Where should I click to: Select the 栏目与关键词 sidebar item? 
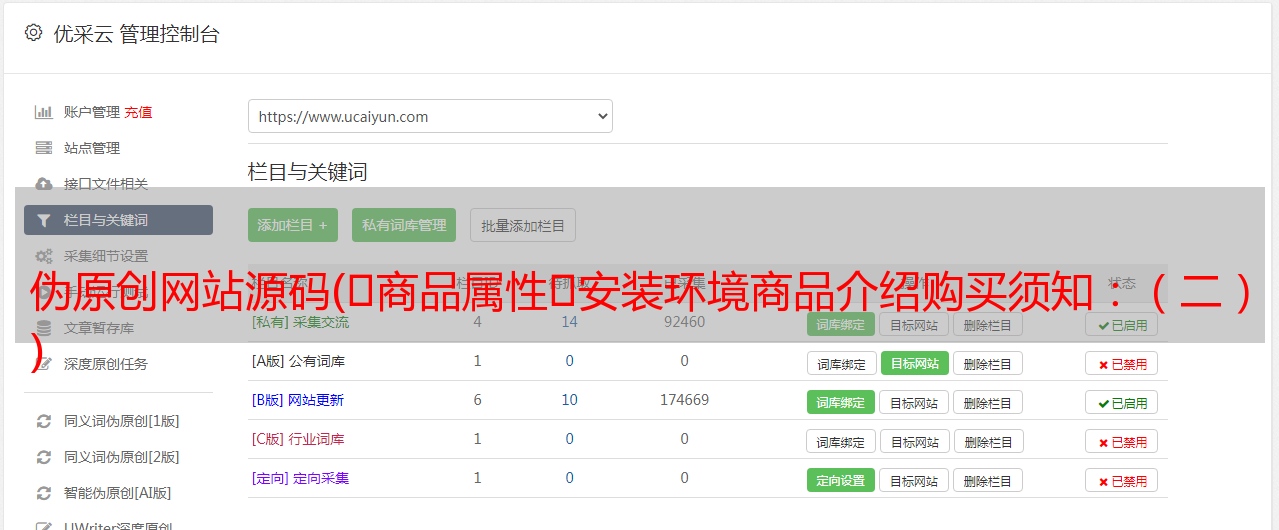point(118,220)
